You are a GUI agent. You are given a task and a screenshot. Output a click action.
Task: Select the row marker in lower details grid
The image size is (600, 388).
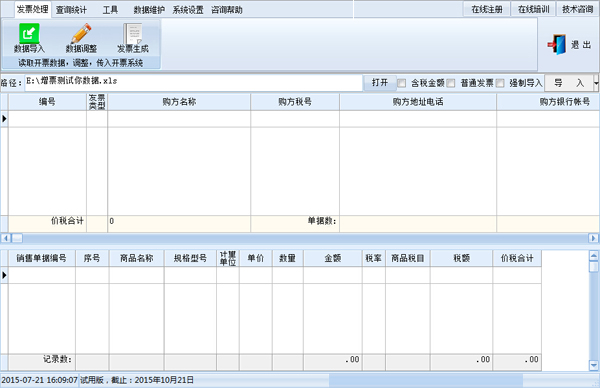(4, 275)
